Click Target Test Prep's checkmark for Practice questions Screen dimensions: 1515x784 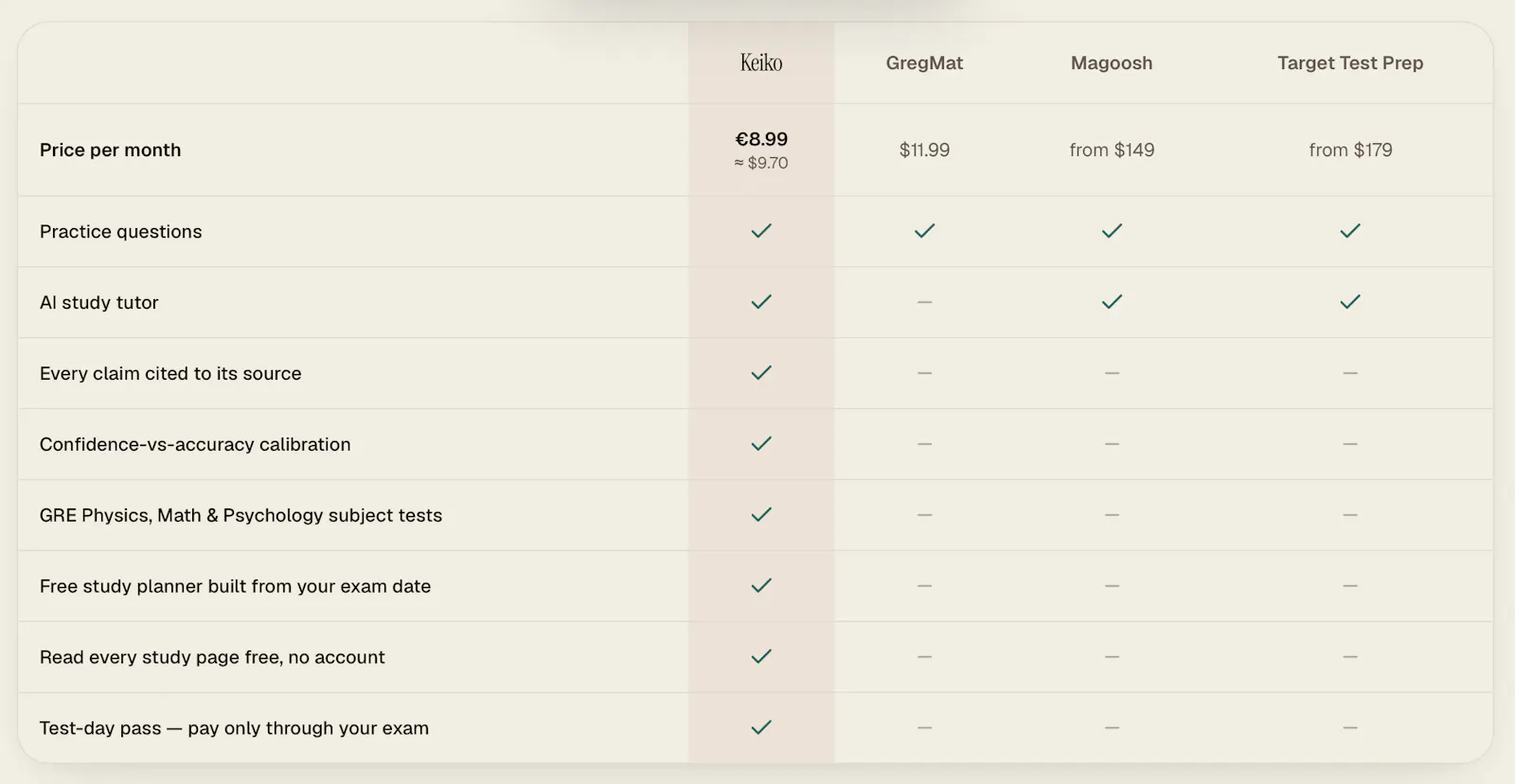point(1350,231)
